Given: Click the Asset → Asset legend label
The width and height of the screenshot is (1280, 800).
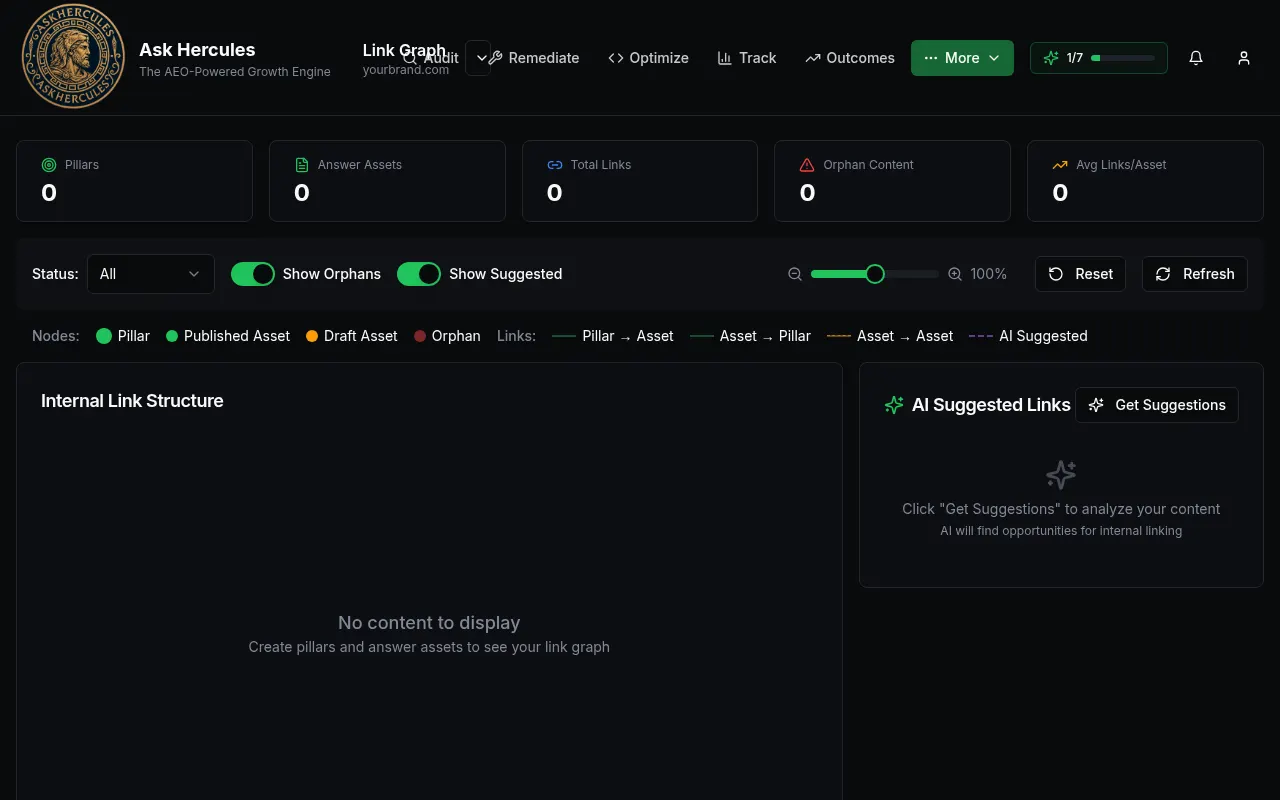Looking at the screenshot, I should (x=905, y=336).
